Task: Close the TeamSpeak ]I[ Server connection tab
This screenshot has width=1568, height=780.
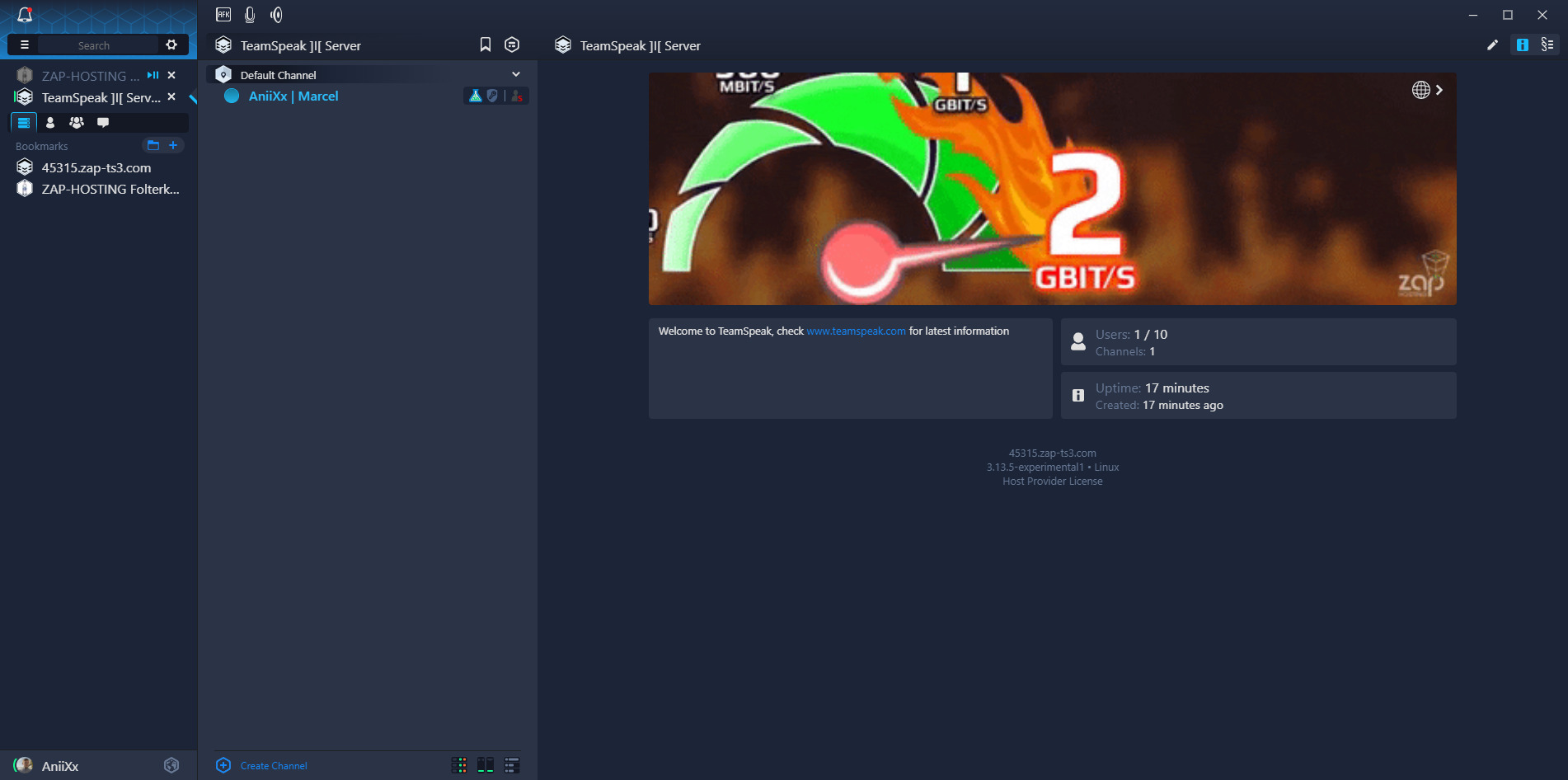Action: coord(171,96)
